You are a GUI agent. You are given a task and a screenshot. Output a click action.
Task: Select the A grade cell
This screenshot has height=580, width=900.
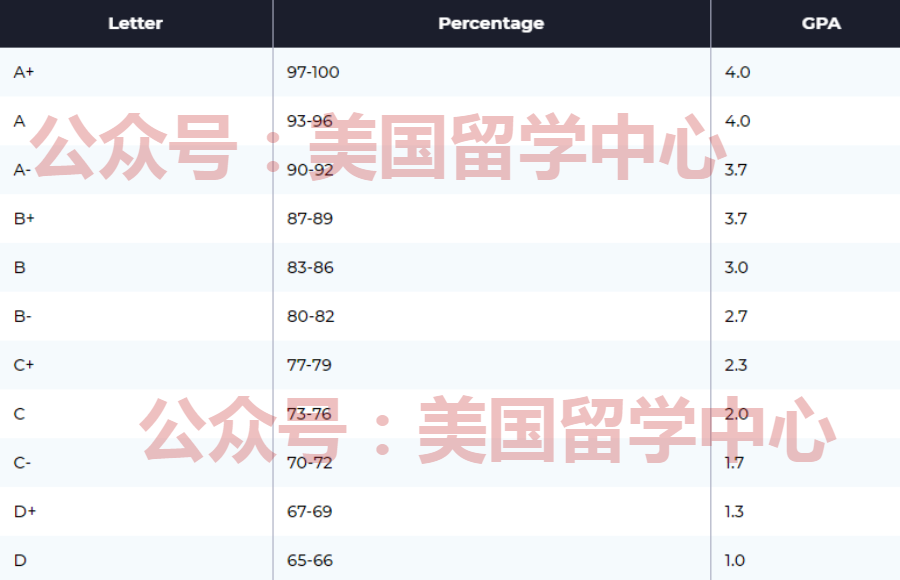click(18, 121)
